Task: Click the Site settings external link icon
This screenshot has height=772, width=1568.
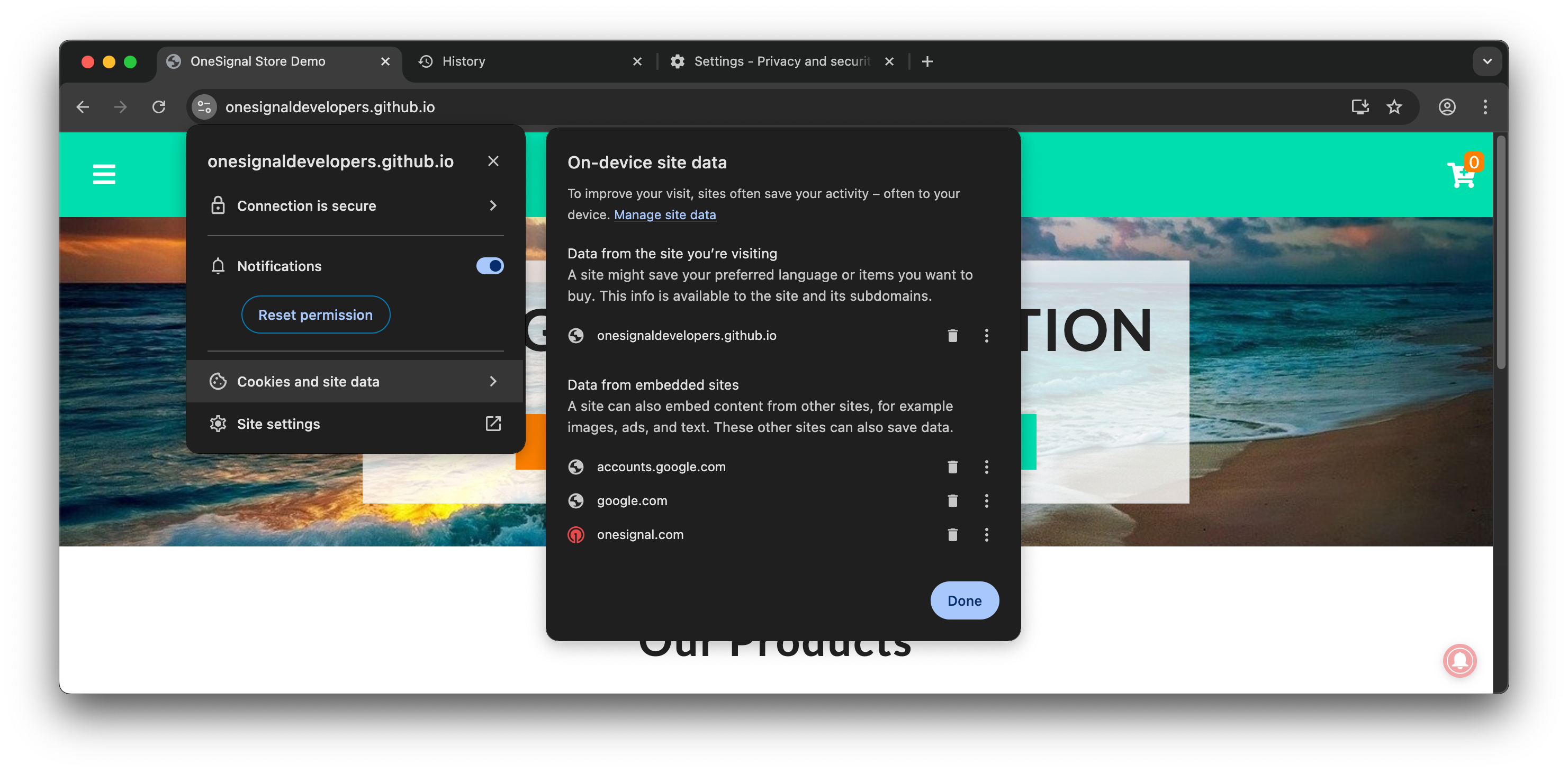Action: [x=493, y=424]
